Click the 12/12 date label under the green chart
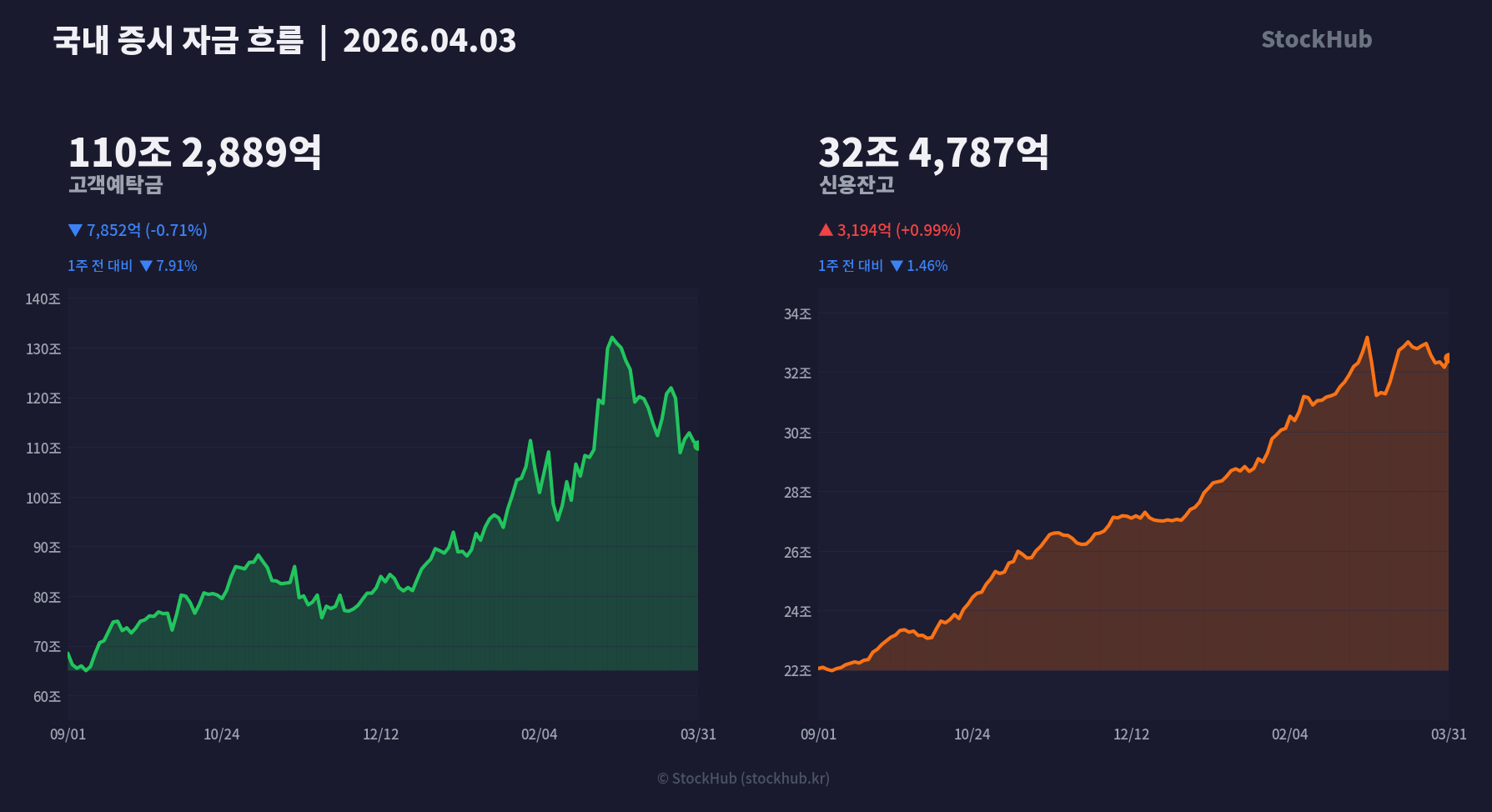 coord(380,734)
